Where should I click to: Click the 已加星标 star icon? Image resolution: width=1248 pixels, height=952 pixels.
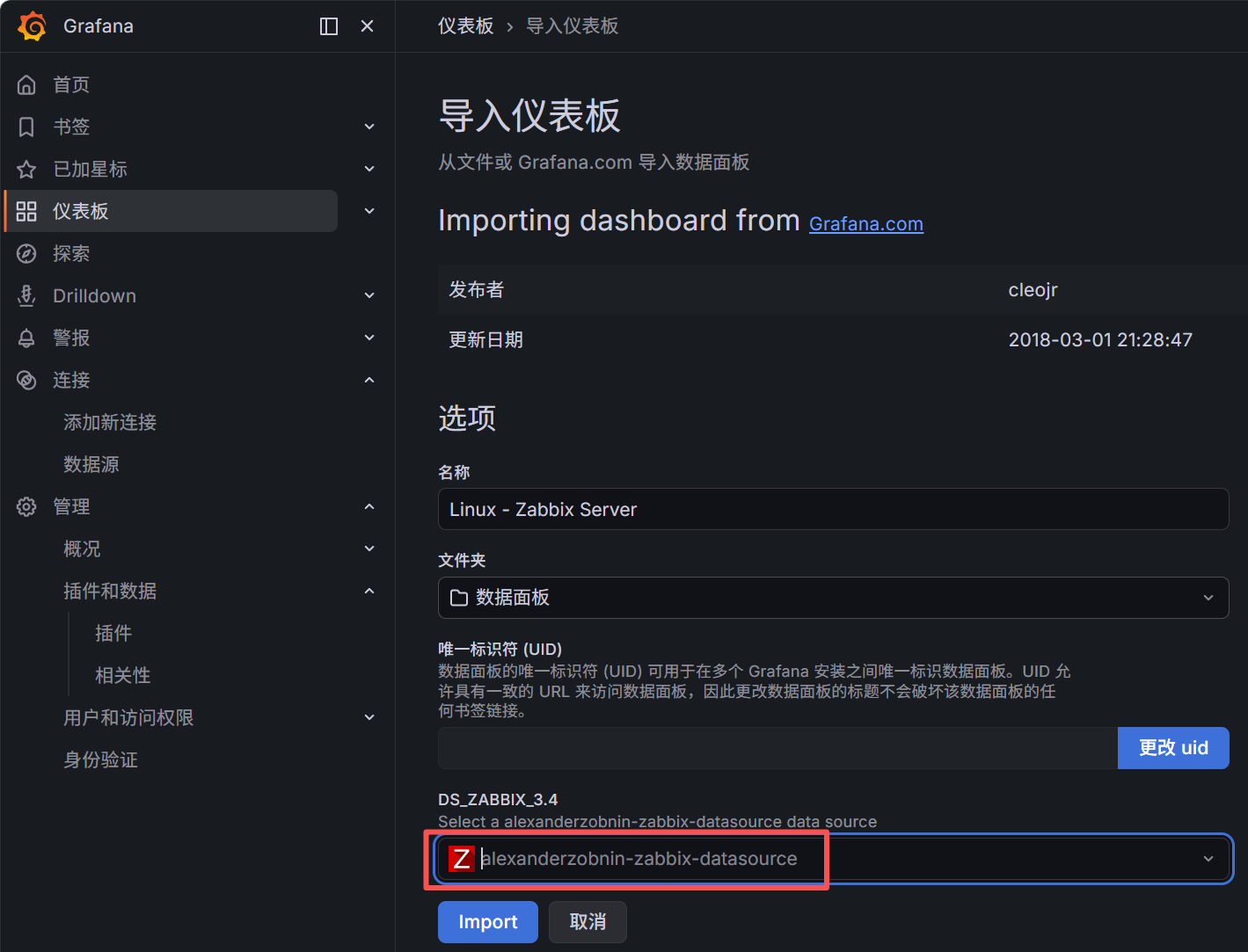(x=27, y=169)
